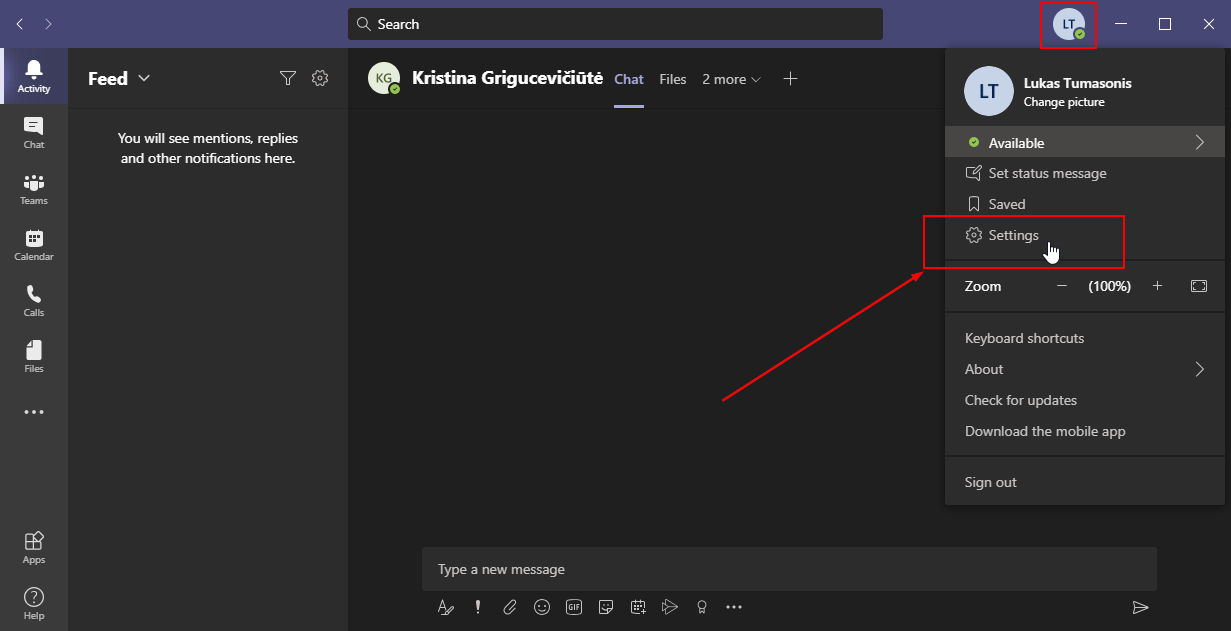Open the Stream icon in the compose toolbar
Image resolution: width=1231 pixels, height=631 pixels.
coord(670,607)
